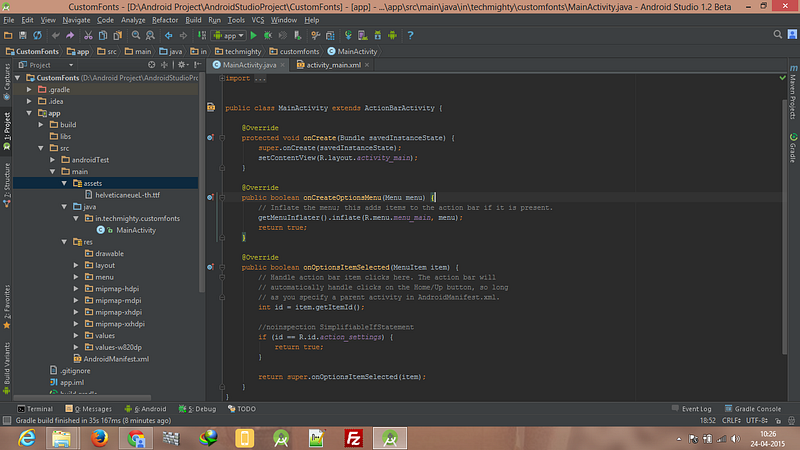Open Event Log

[x=692, y=409]
